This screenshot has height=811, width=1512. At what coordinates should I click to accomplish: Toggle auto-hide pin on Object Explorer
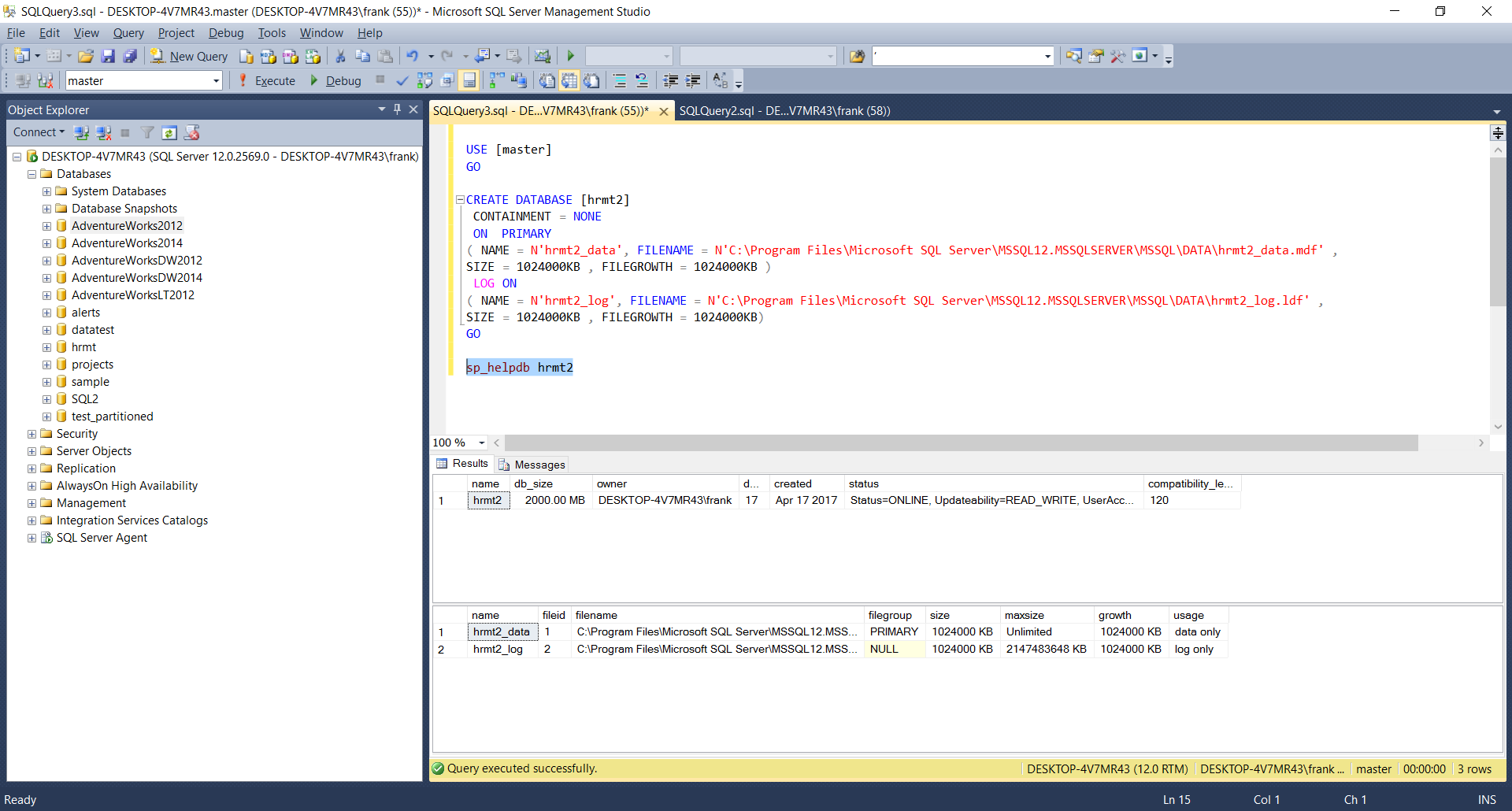point(398,109)
